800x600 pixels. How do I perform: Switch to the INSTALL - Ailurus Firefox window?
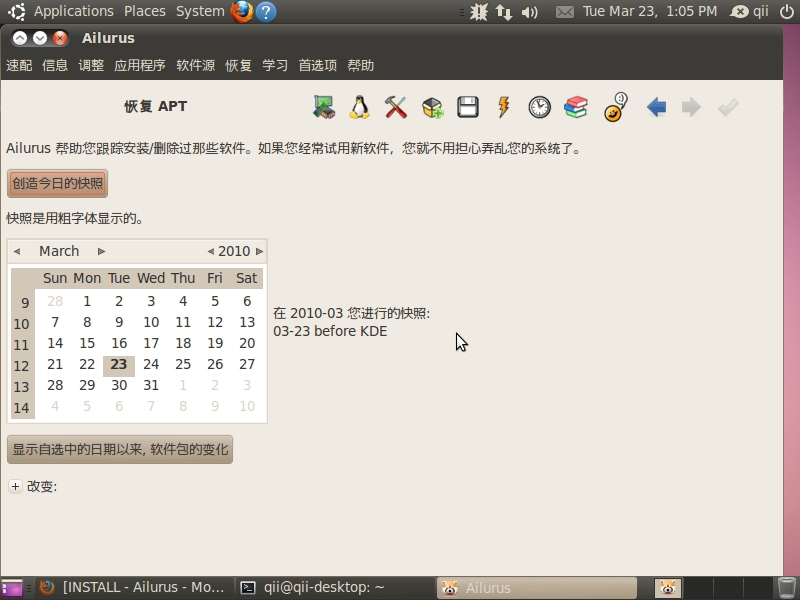coord(133,588)
